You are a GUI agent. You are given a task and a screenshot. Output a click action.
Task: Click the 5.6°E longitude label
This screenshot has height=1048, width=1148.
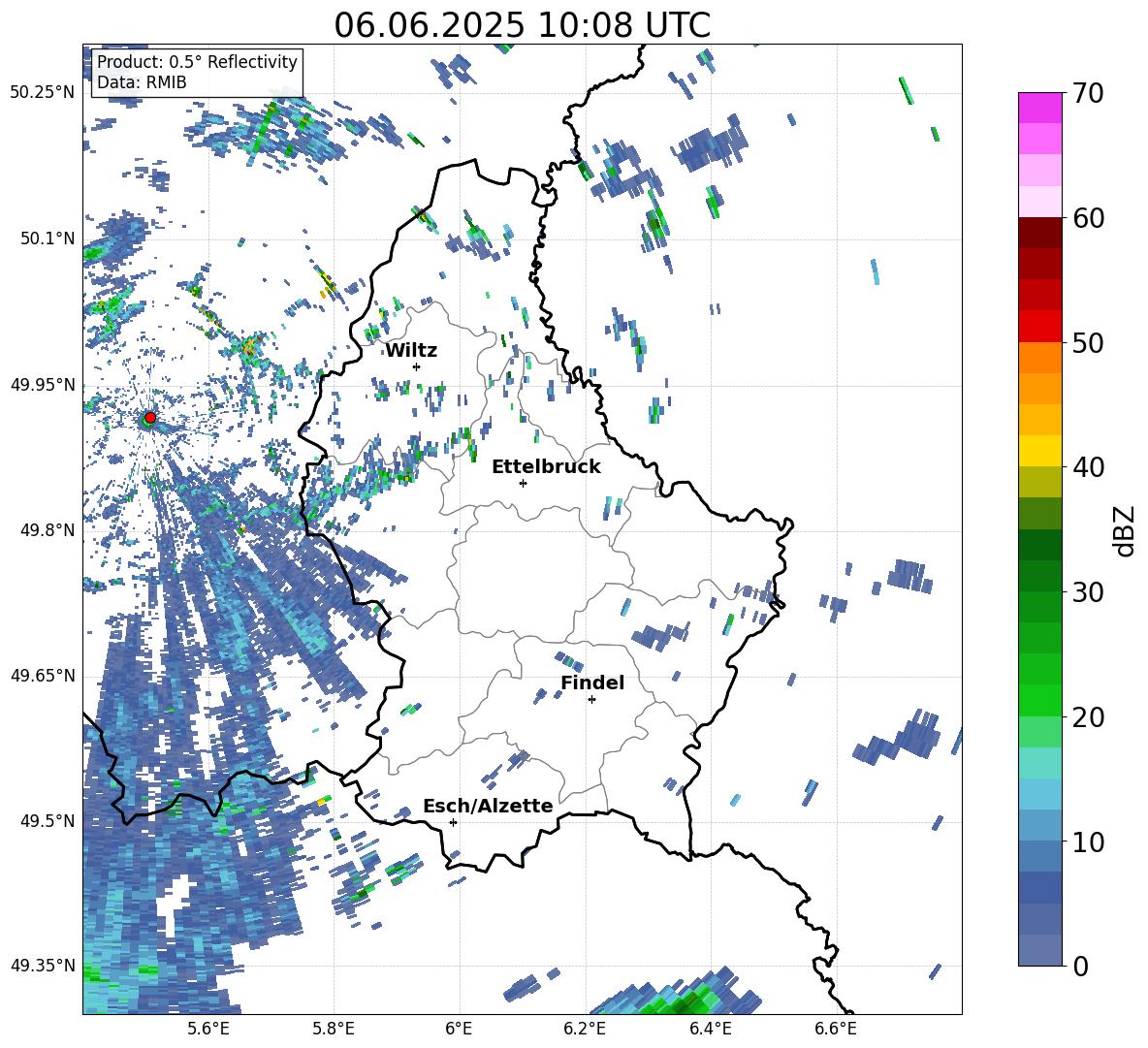pos(208,1029)
